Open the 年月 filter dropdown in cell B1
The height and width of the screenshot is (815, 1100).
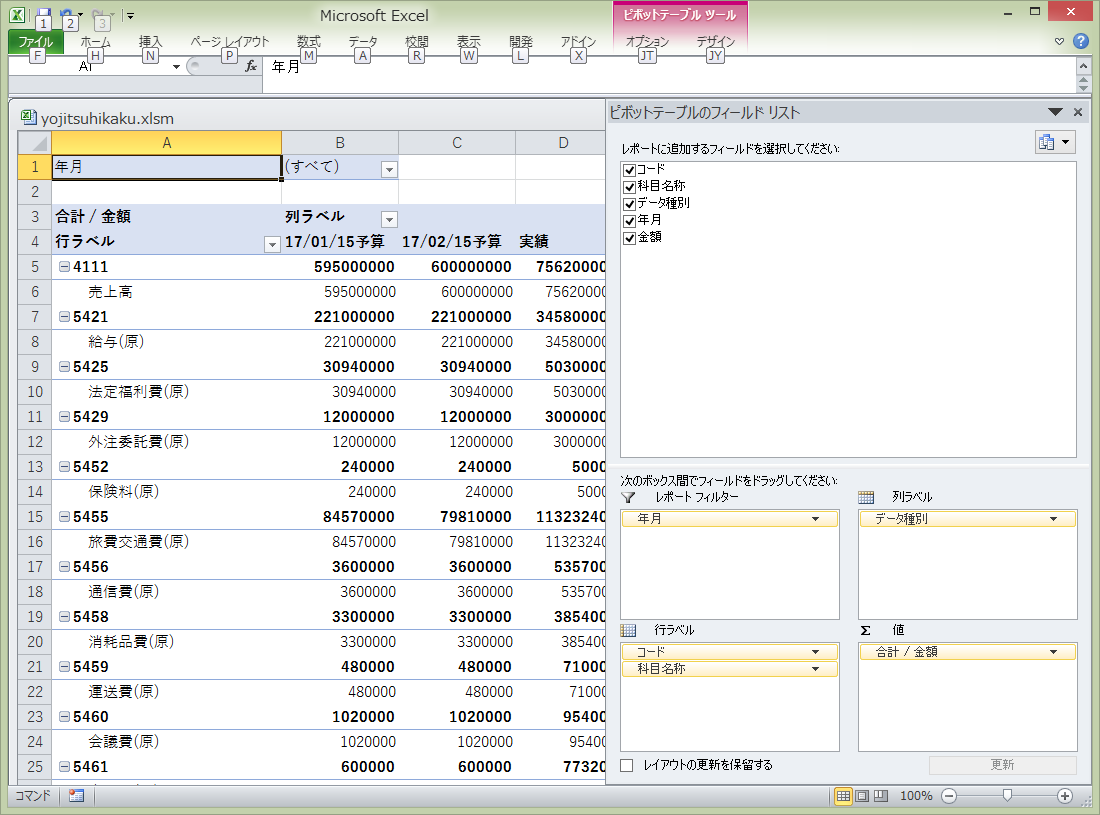coord(389,169)
